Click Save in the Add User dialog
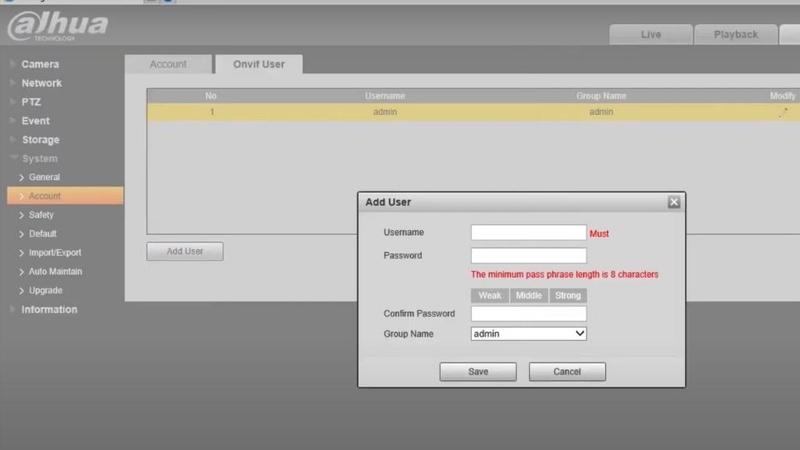This screenshot has height=450, width=800. click(478, 371)
